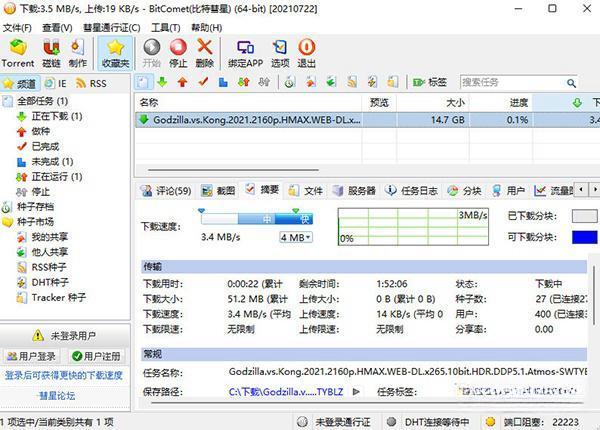Image resolution: width=600 pixels, height=430 pixels.
Task: Collapse the 全部任务 tree node
Action: pos(8,101)
